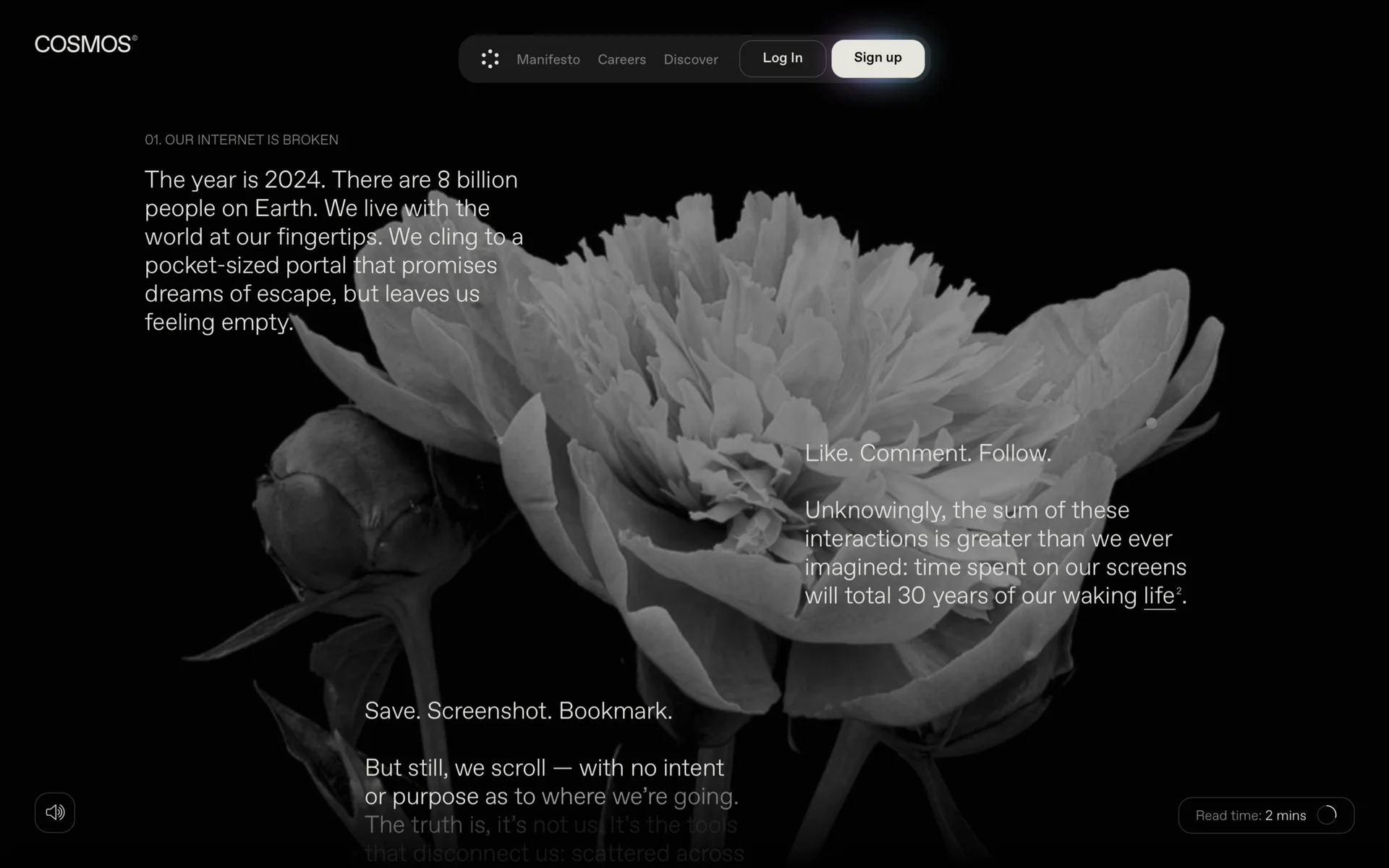Click the footnote superscript 2
Image resolution: width=1389 pixels, height=868 pixels.
[1179, 590]
